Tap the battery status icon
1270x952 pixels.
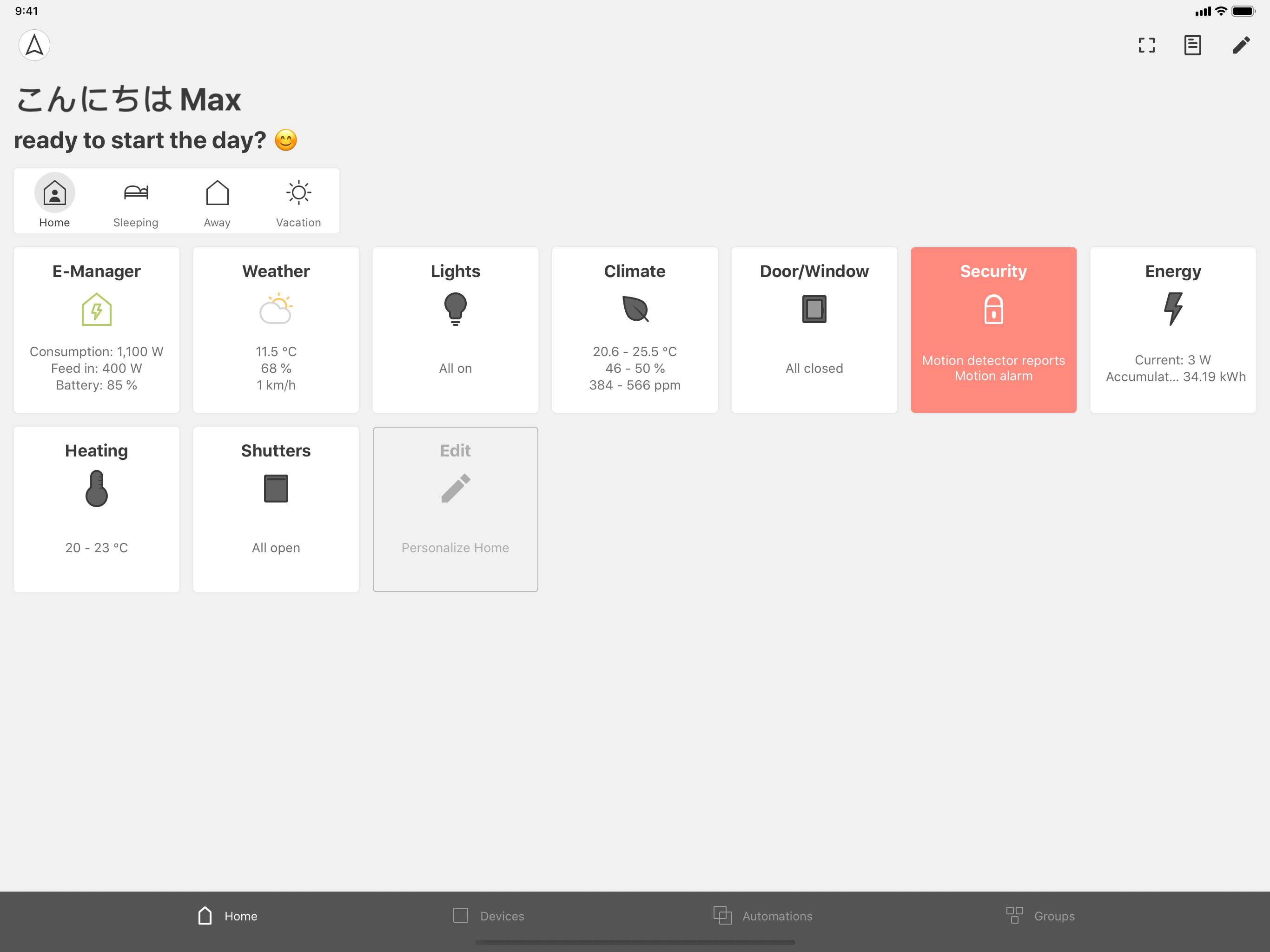pyautogui.click(x=1244, y=11)
